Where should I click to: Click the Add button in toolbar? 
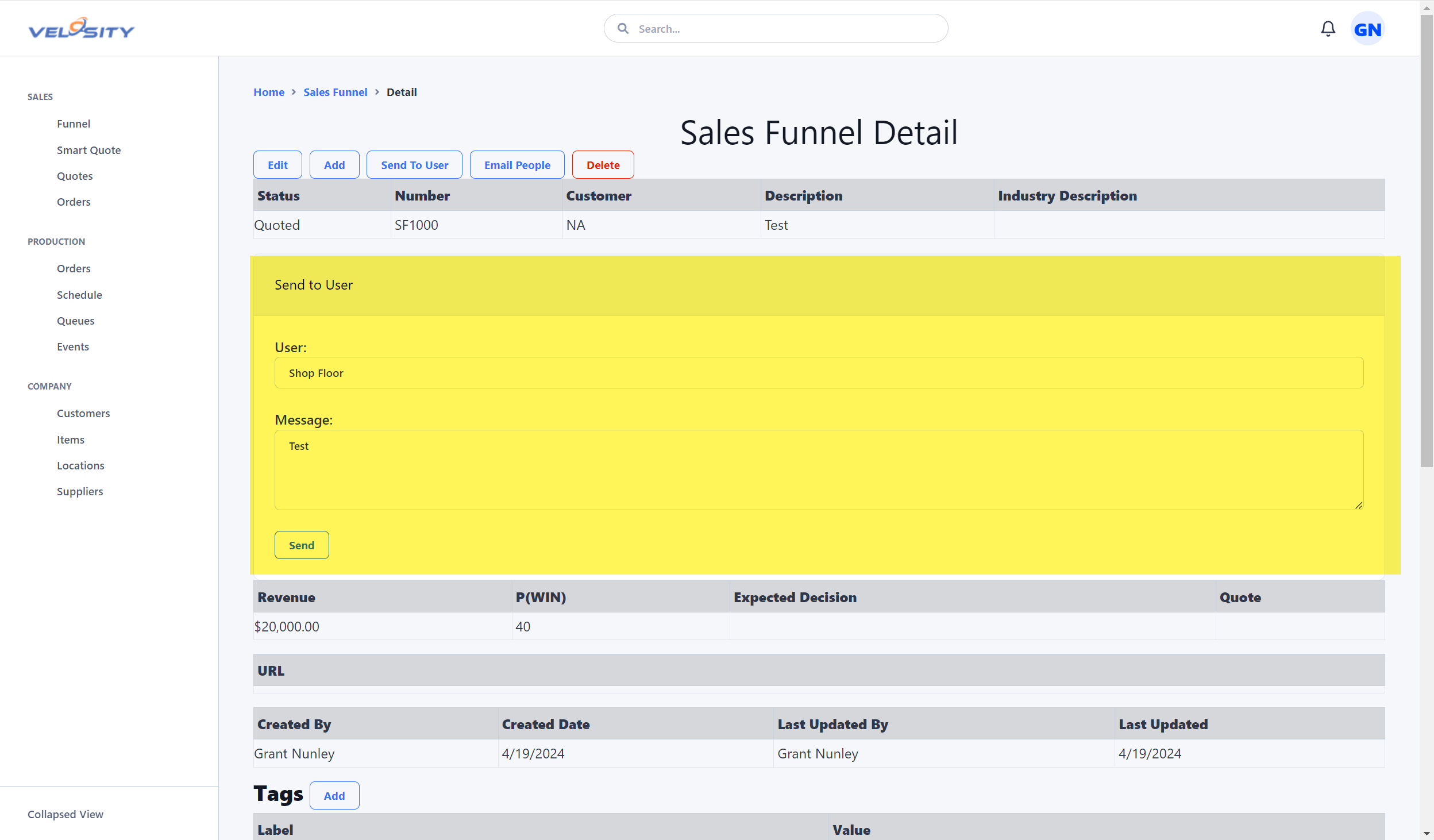pyautogui.click(x=334, y=165)
